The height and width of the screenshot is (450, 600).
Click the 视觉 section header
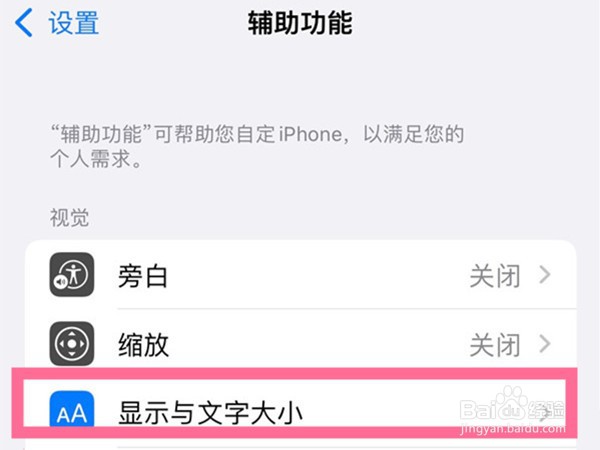69,218
